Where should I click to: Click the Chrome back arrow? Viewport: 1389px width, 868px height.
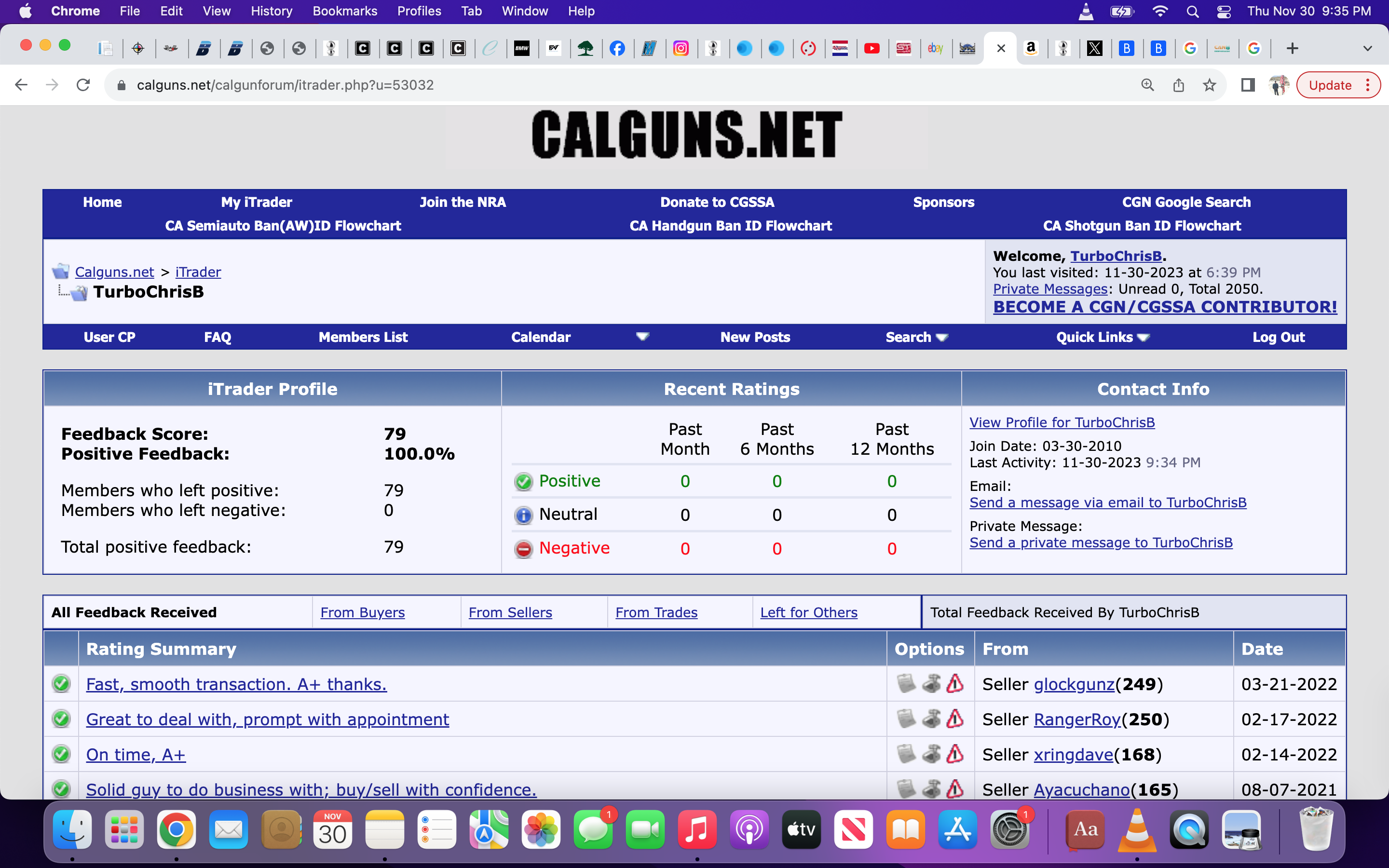click(21, 85)
